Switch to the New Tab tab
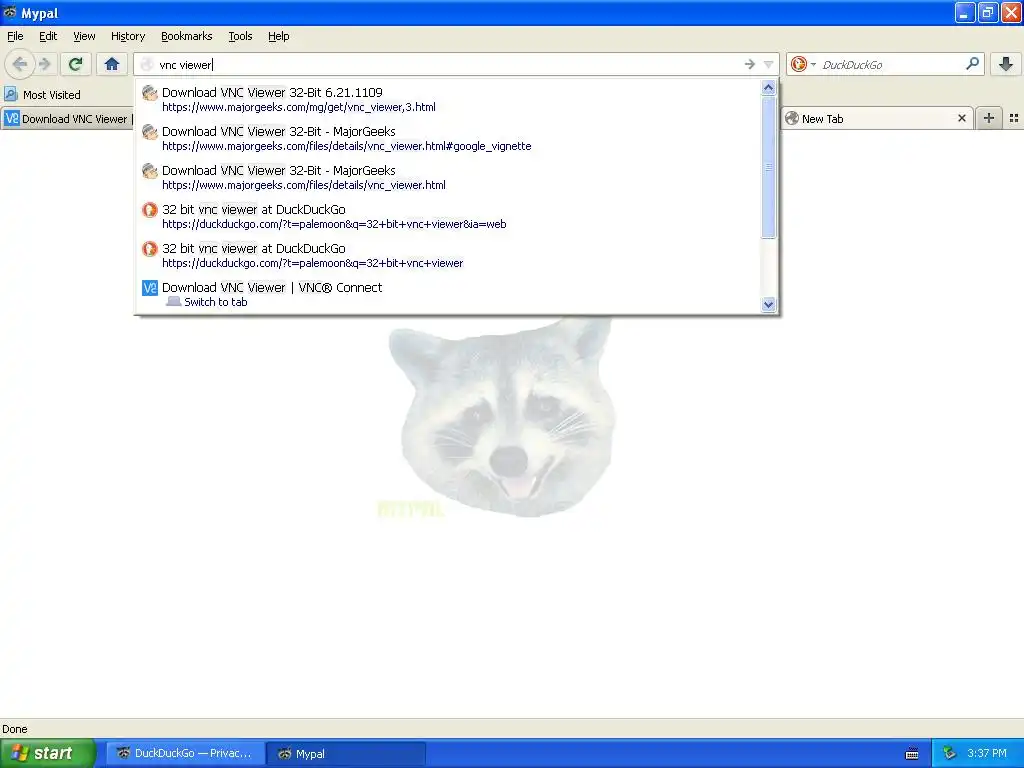 pos(877,119)
